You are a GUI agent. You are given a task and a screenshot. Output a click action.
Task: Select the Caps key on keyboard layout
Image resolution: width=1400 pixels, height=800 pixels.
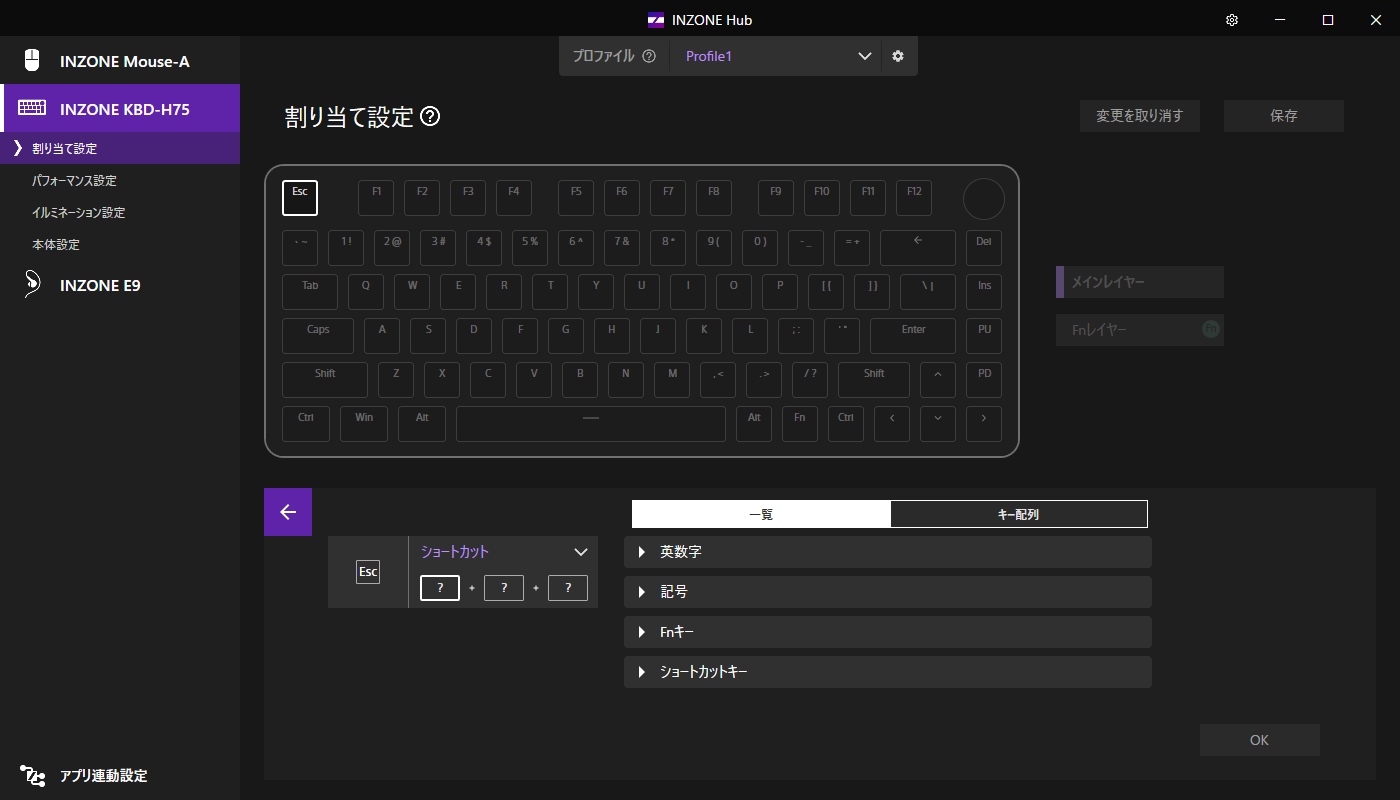coord(318,336)
